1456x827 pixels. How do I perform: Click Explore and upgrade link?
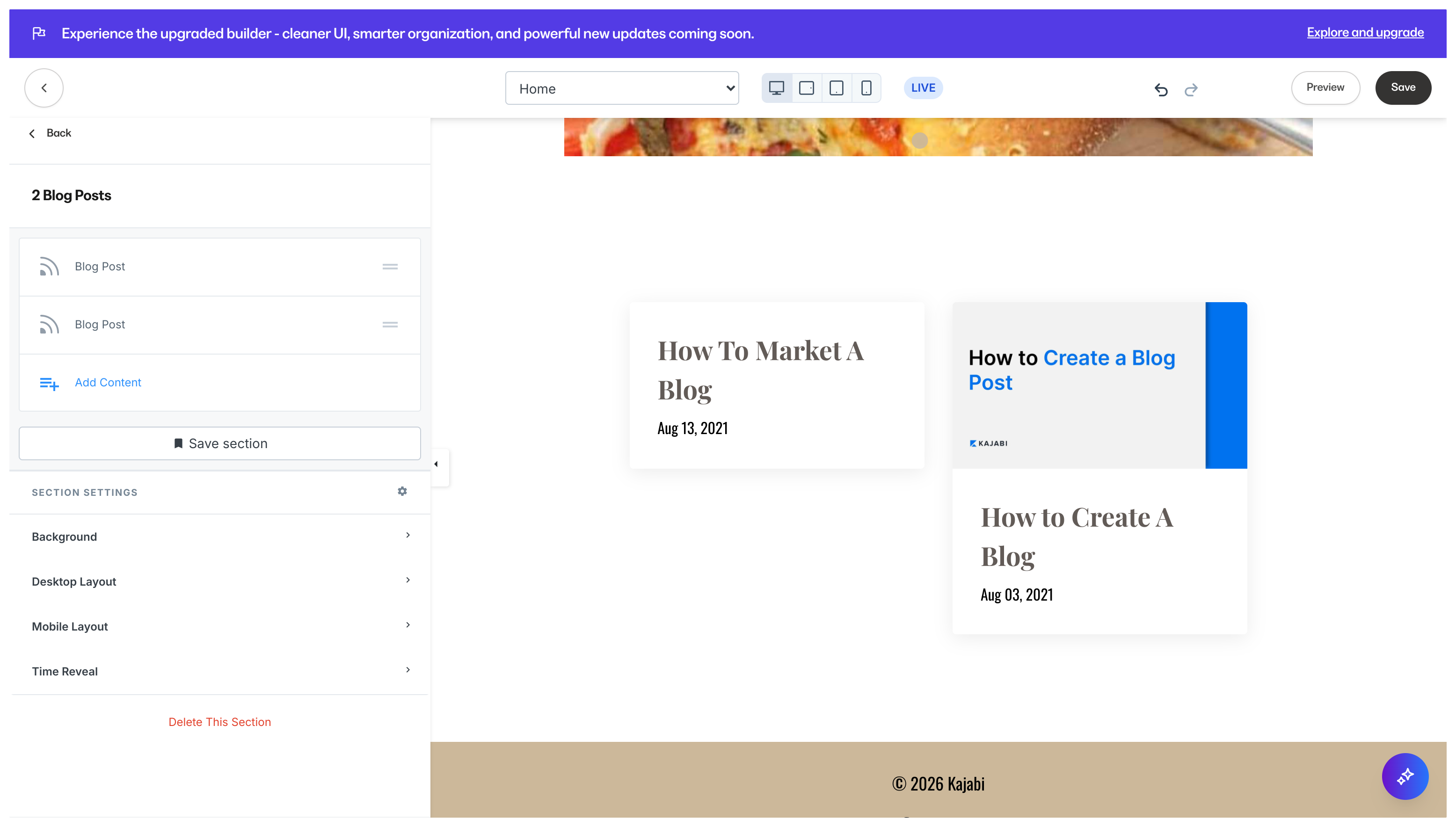(x=1365, y=32)
